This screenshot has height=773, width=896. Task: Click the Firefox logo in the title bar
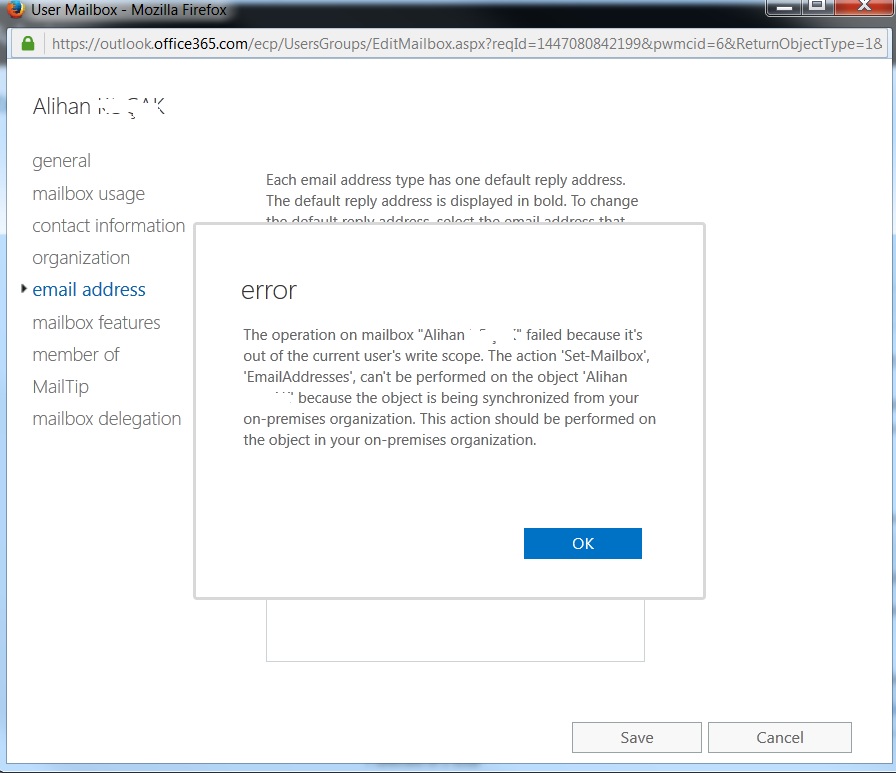pyautogui.click(x=16, y=10)
